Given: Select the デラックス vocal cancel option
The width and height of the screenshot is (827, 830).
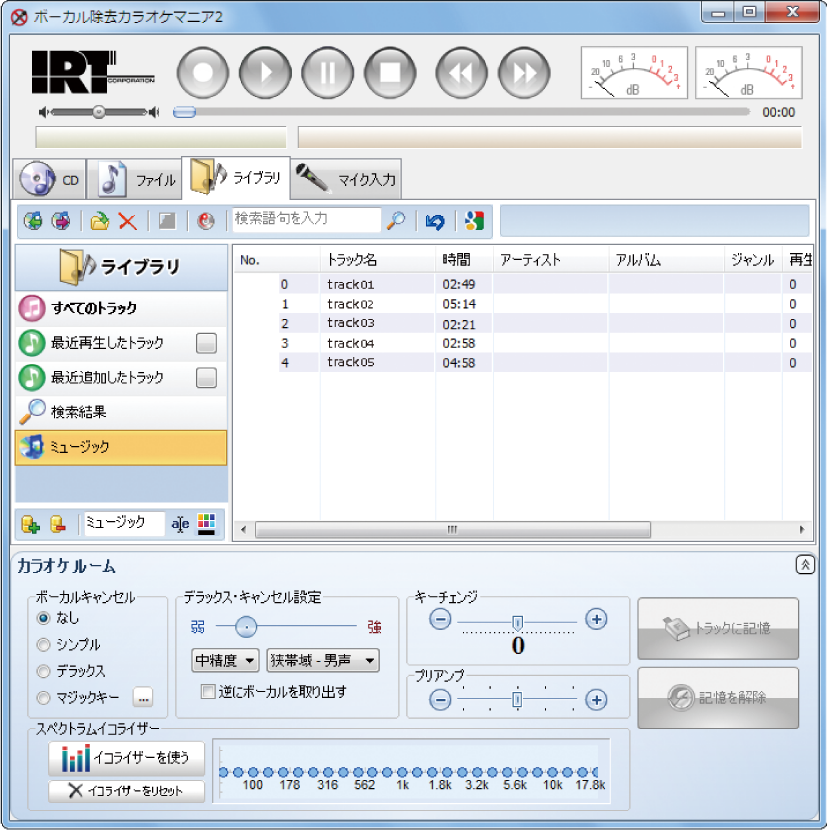Looking at the screenshot, I should coord(43,671).
